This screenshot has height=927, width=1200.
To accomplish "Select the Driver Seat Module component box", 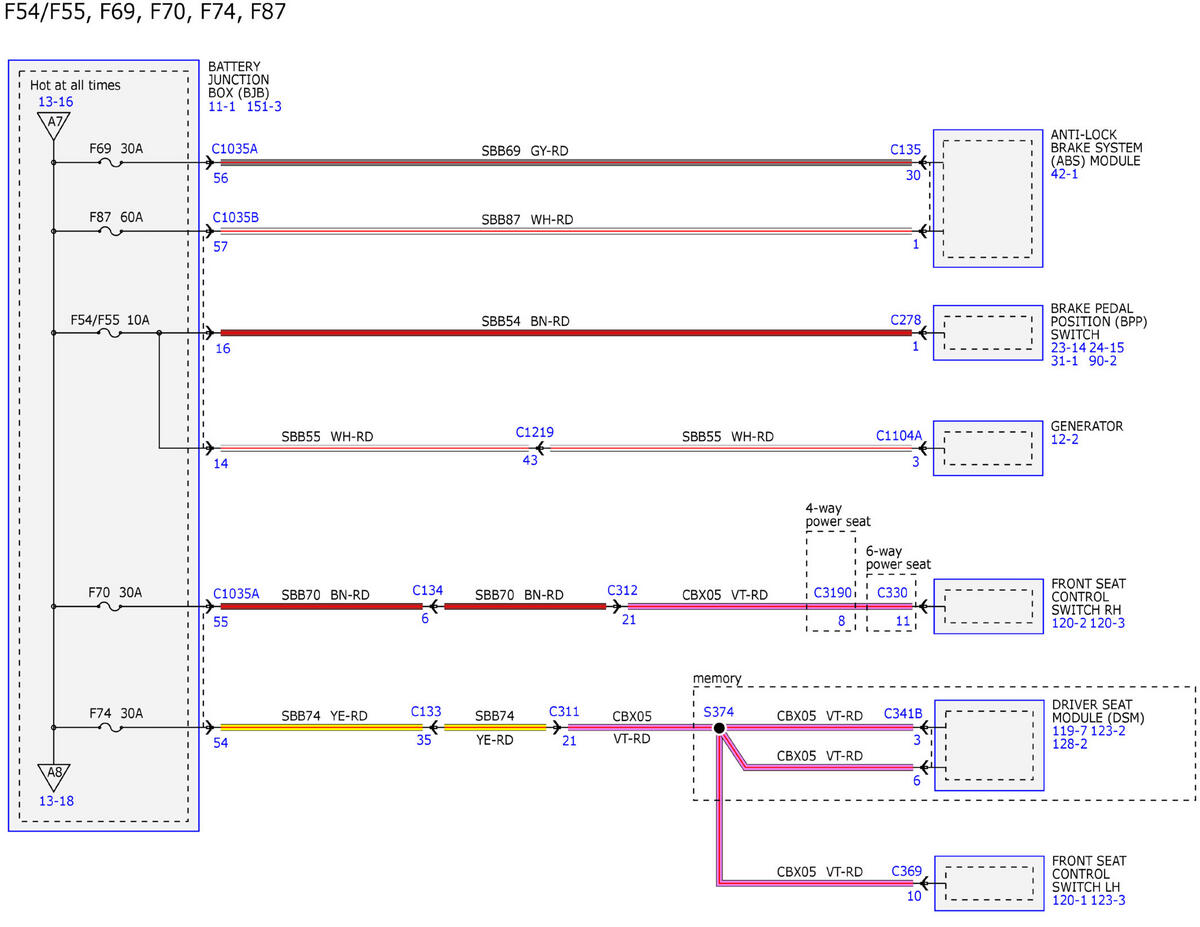I will 982,745.
